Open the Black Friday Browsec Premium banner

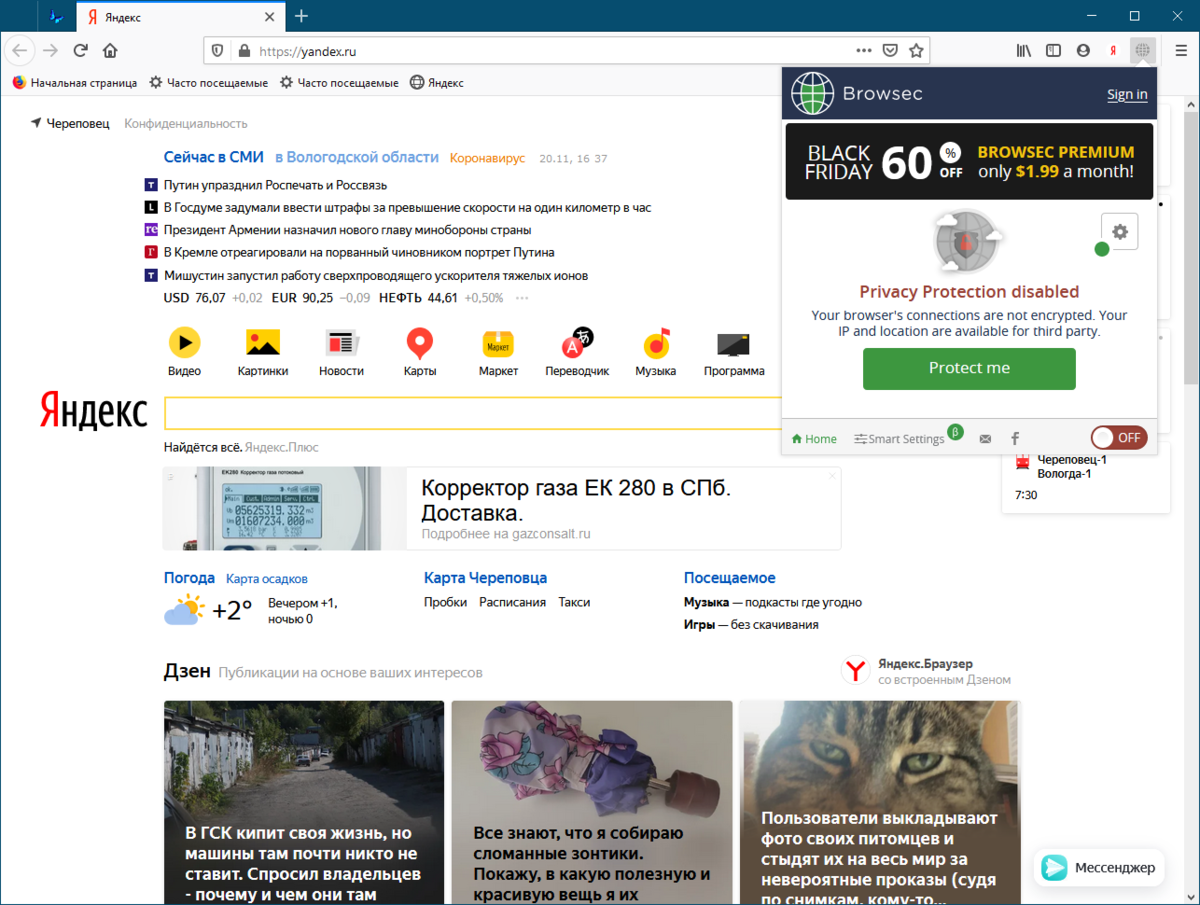pyautogui.click(x=969, y=161)
